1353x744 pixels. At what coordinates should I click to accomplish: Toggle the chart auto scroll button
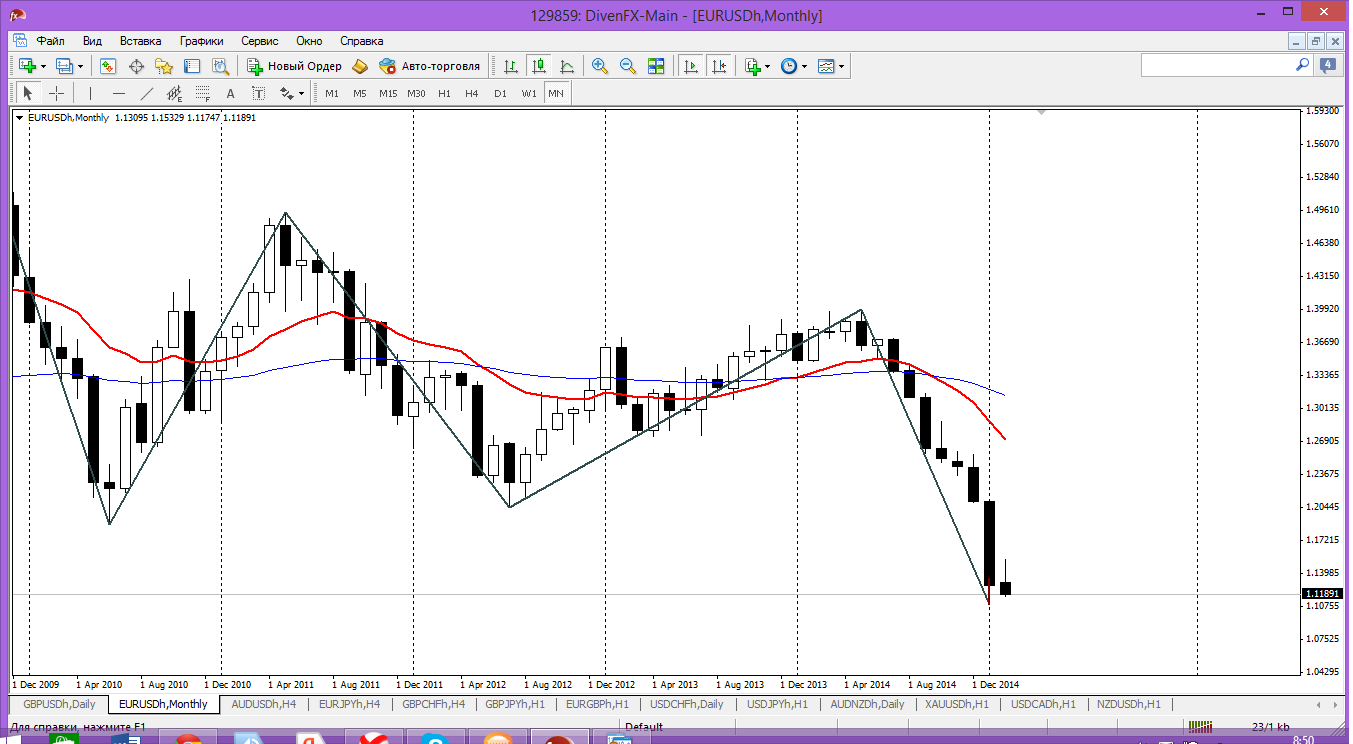[x=690, y=66]
